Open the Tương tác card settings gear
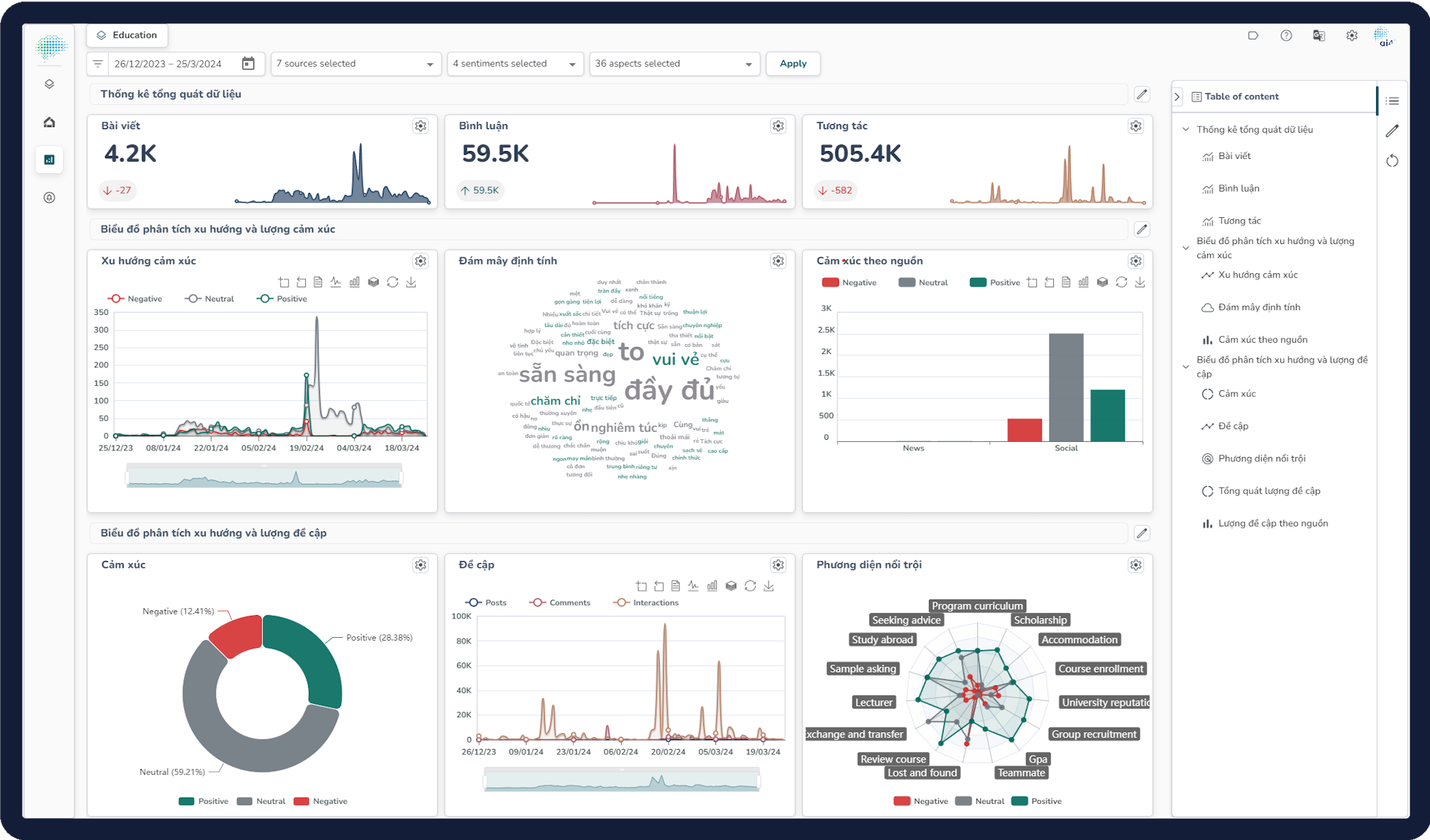1430x840 pixels. pos(1136,126)
